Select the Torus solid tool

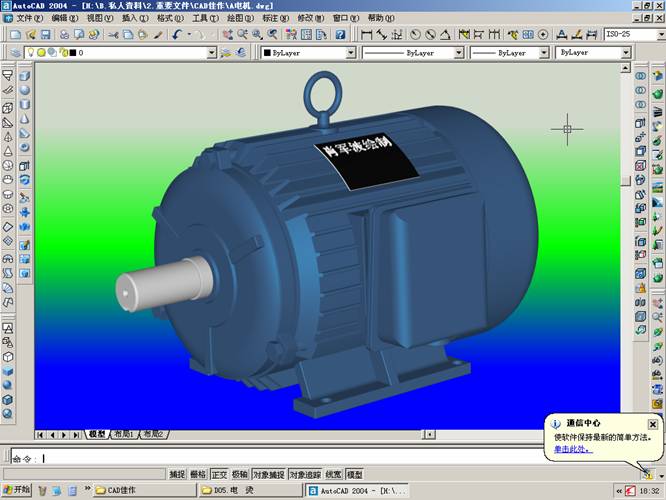[25, 147]
